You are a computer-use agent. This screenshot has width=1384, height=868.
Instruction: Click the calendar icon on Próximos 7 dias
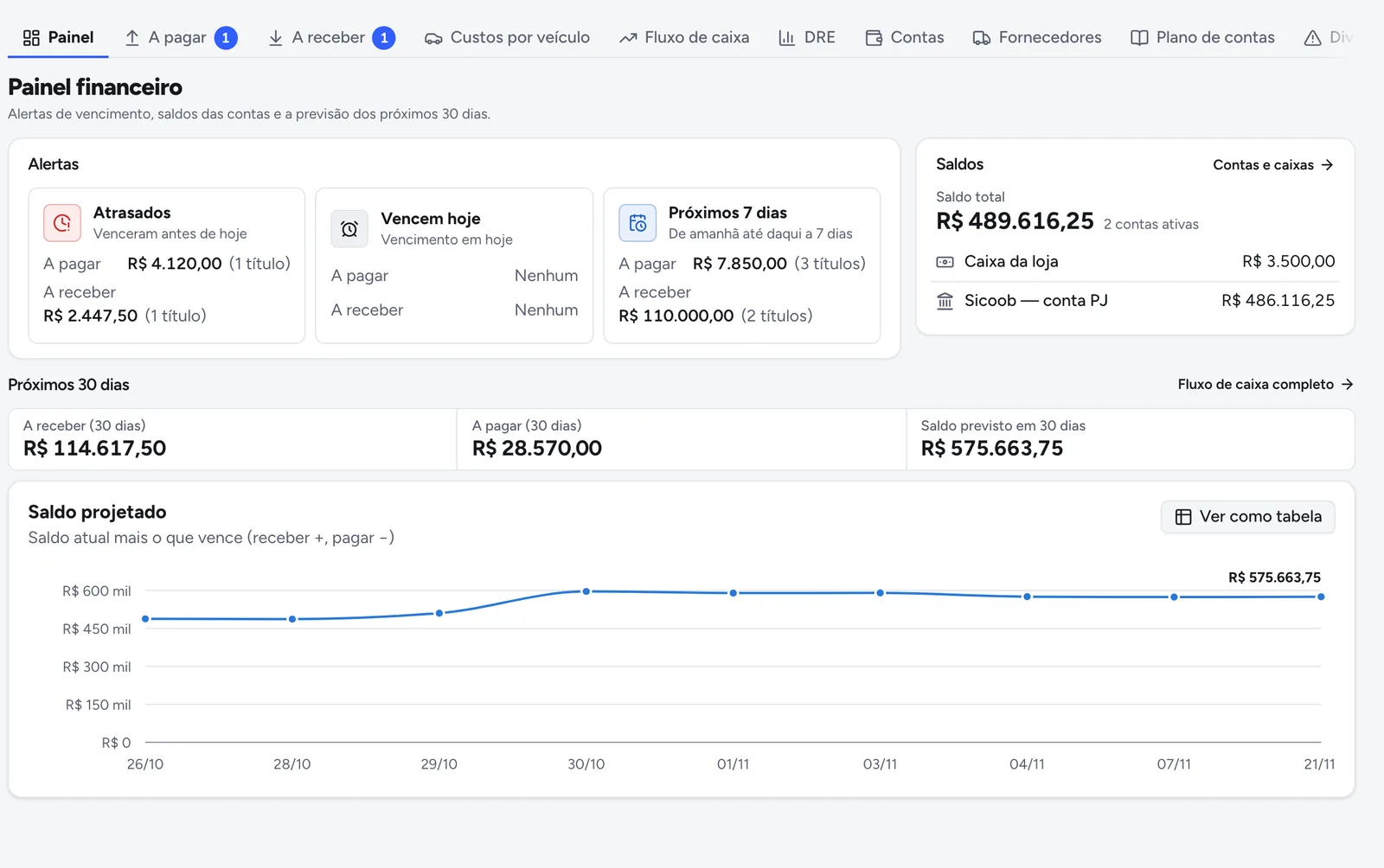[638, 223]
